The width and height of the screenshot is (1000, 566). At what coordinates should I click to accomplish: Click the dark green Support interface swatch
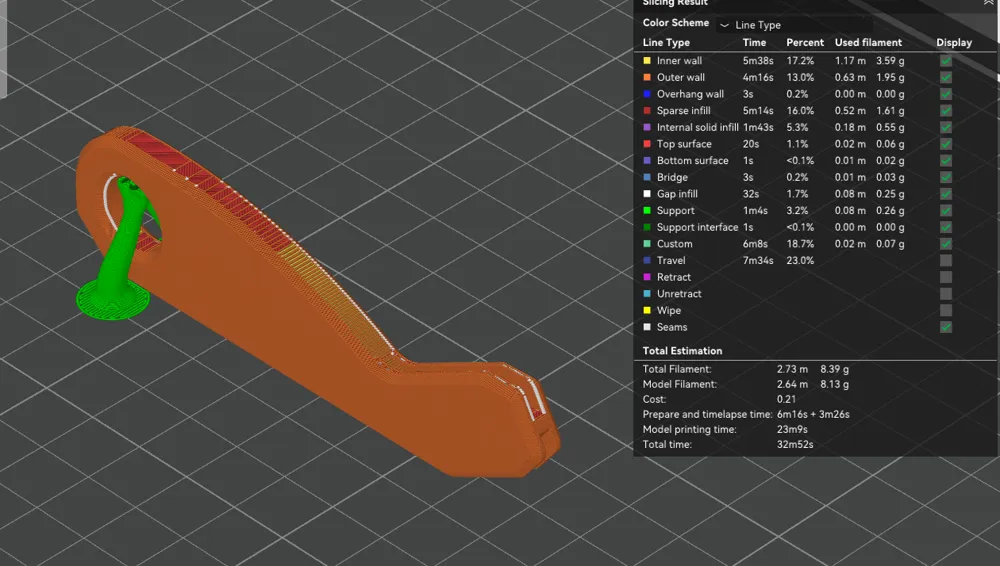647,227
